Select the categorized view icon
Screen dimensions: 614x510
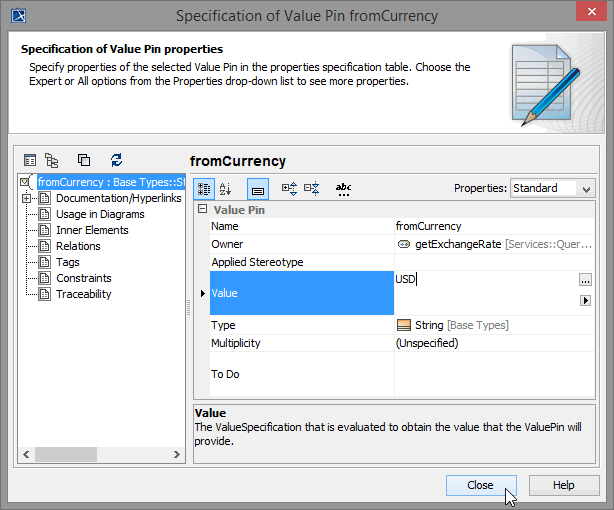pos(204,188)
